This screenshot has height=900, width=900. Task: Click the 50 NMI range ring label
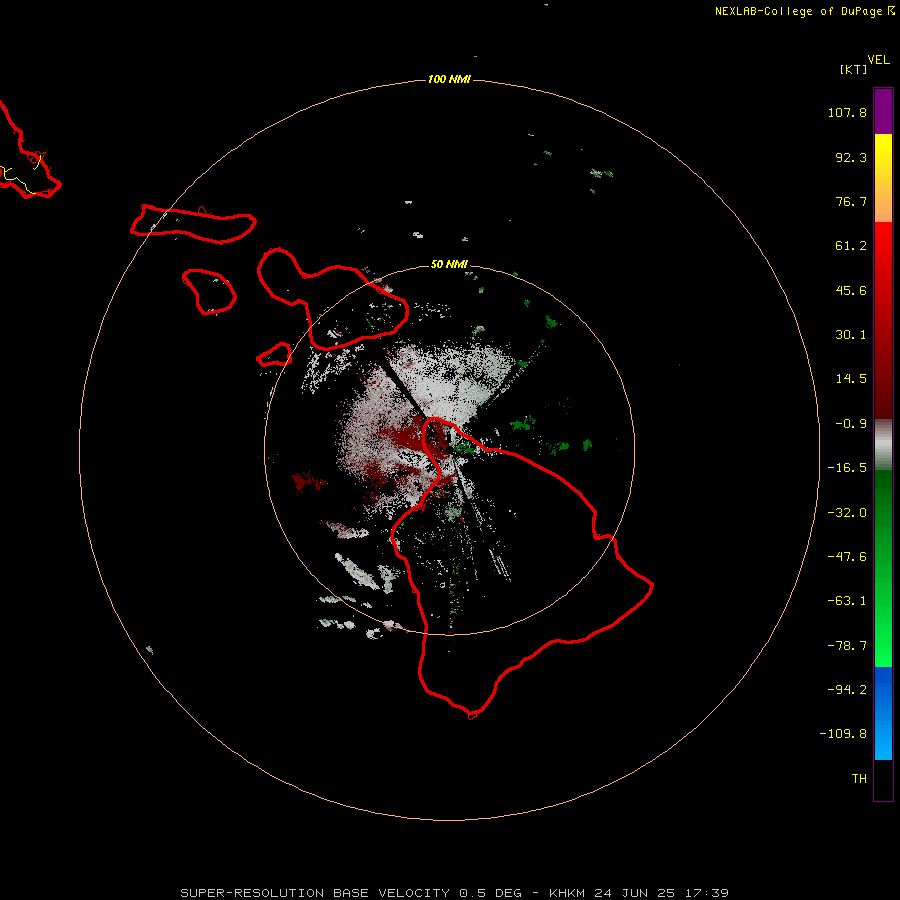(x=449, y=264)
